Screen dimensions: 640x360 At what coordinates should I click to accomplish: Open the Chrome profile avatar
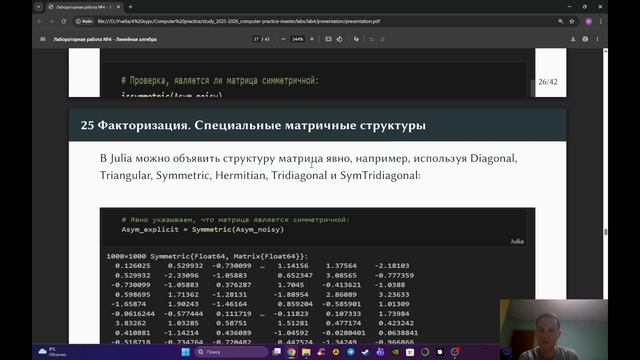(x=589, y=21)
